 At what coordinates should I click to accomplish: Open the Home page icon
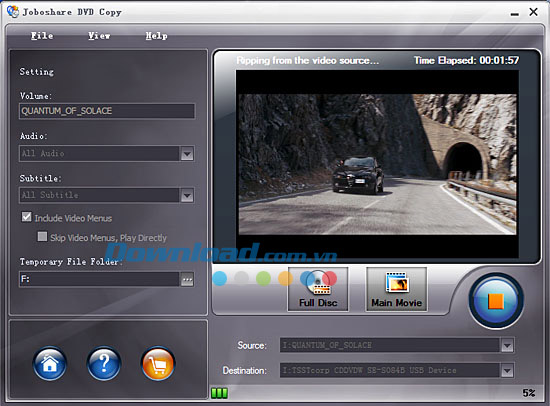point(50,364)
